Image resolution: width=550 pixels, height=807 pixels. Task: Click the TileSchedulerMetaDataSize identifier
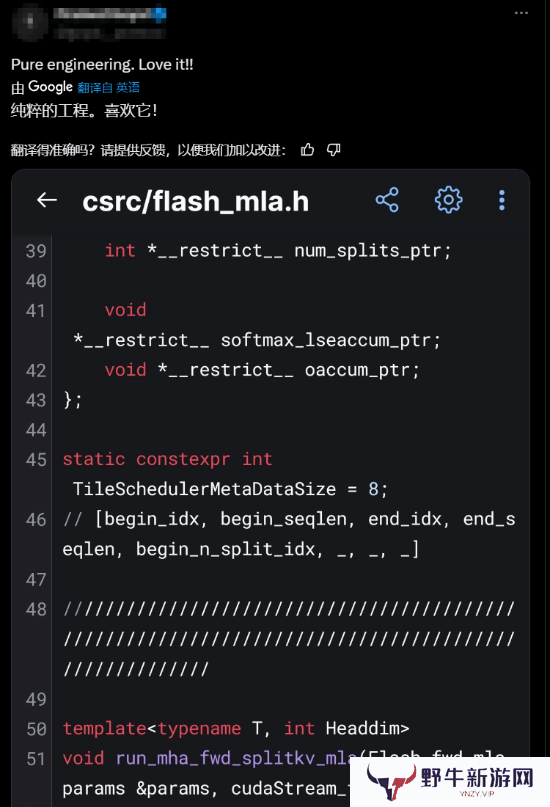coord(204,489)
